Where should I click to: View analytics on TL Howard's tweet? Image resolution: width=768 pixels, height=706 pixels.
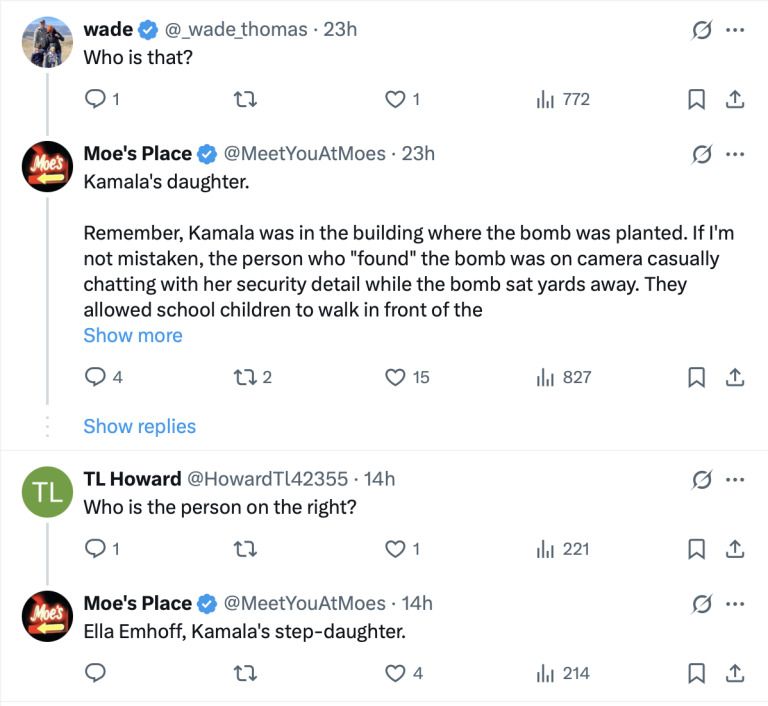564,549
